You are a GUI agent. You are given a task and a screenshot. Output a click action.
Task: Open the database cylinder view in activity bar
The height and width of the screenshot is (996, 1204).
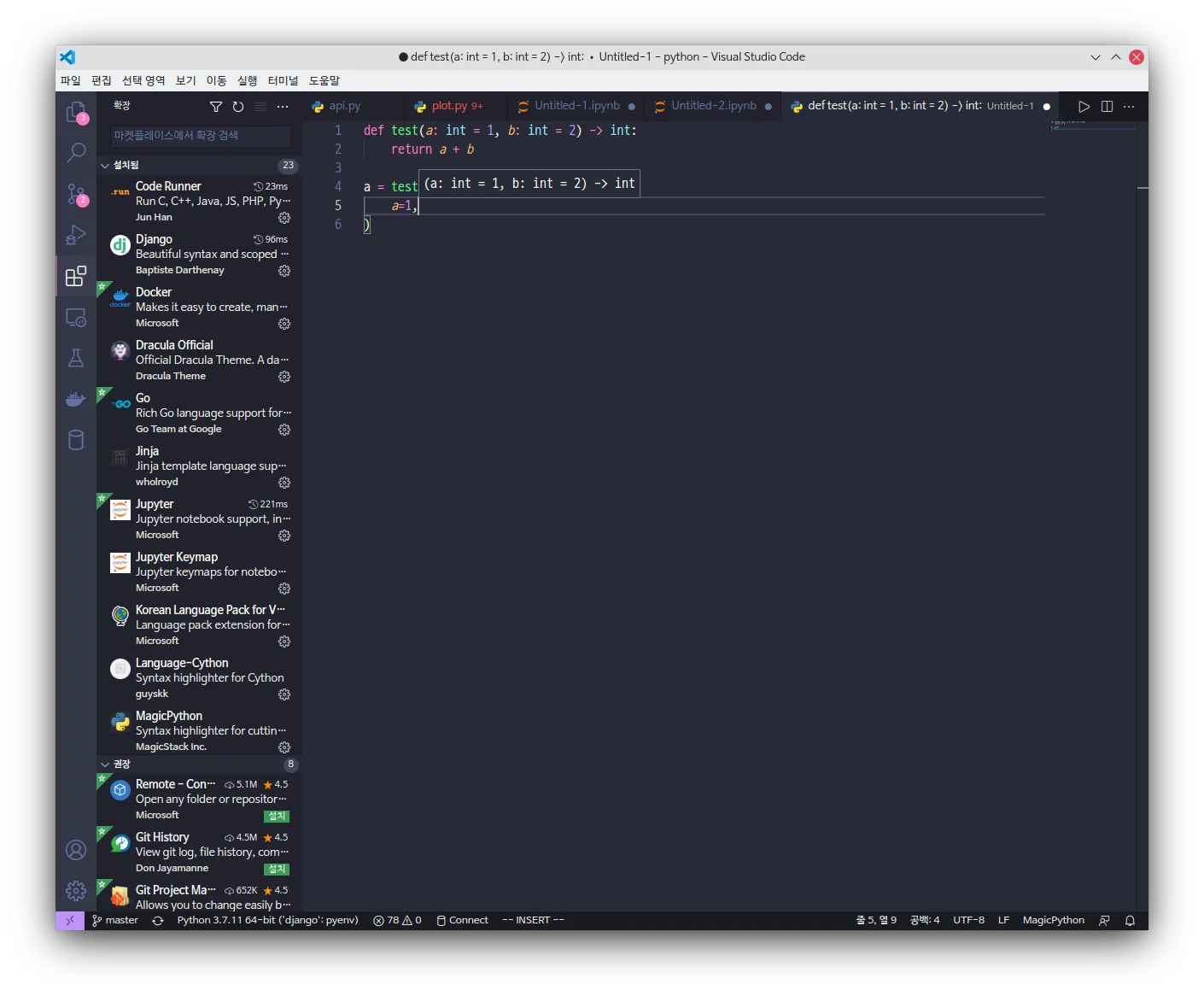tap(76, 440)
